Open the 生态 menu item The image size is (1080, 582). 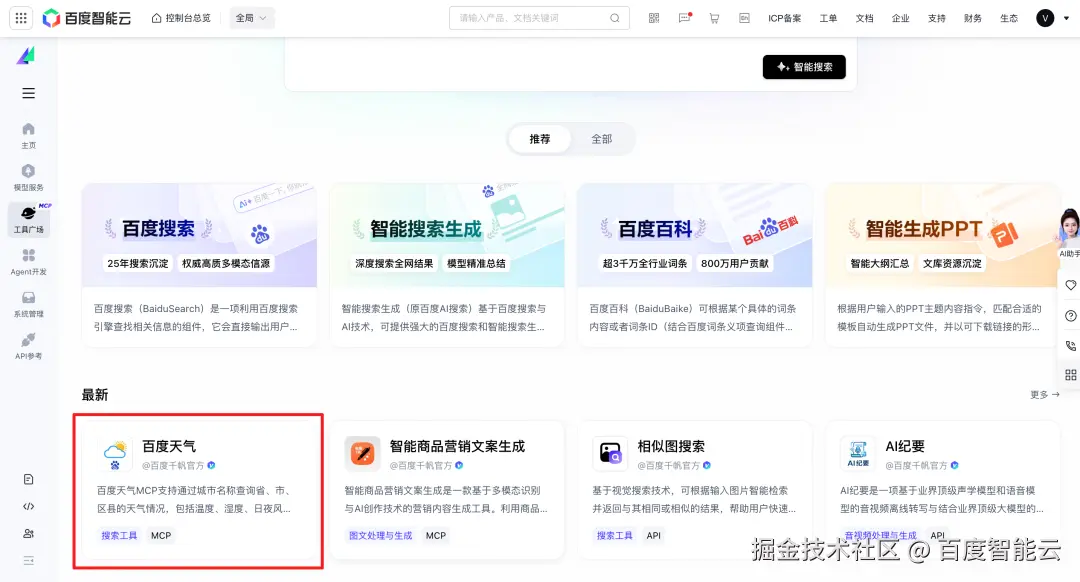[x=1009, y=19]
